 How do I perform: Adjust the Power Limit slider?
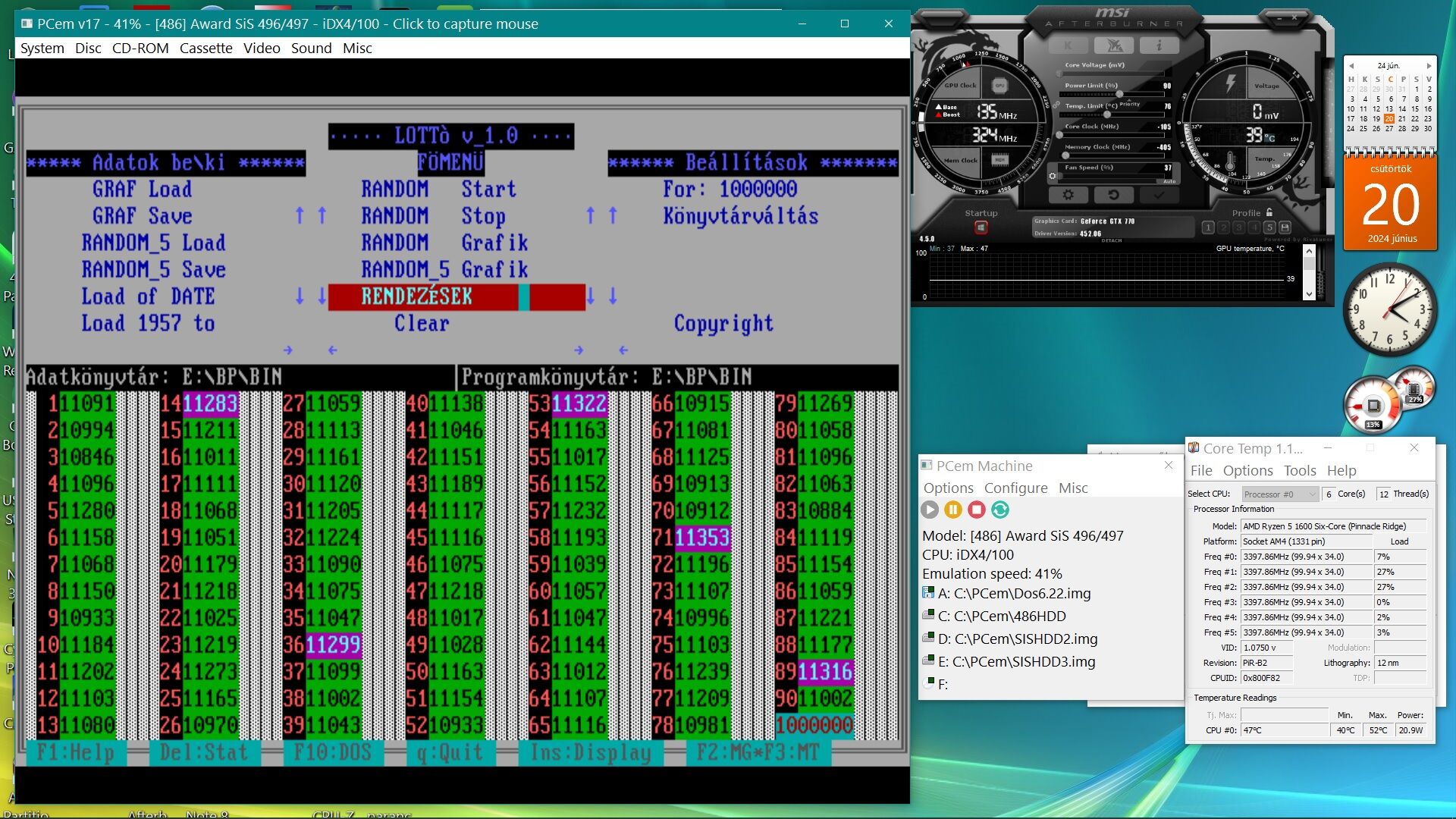click(1119, 94)
